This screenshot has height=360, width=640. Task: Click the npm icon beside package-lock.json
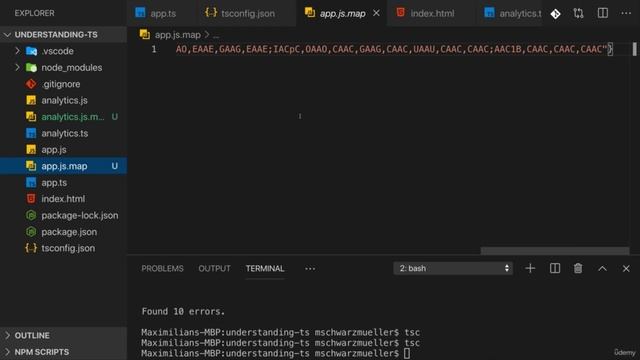coord(31,215)
